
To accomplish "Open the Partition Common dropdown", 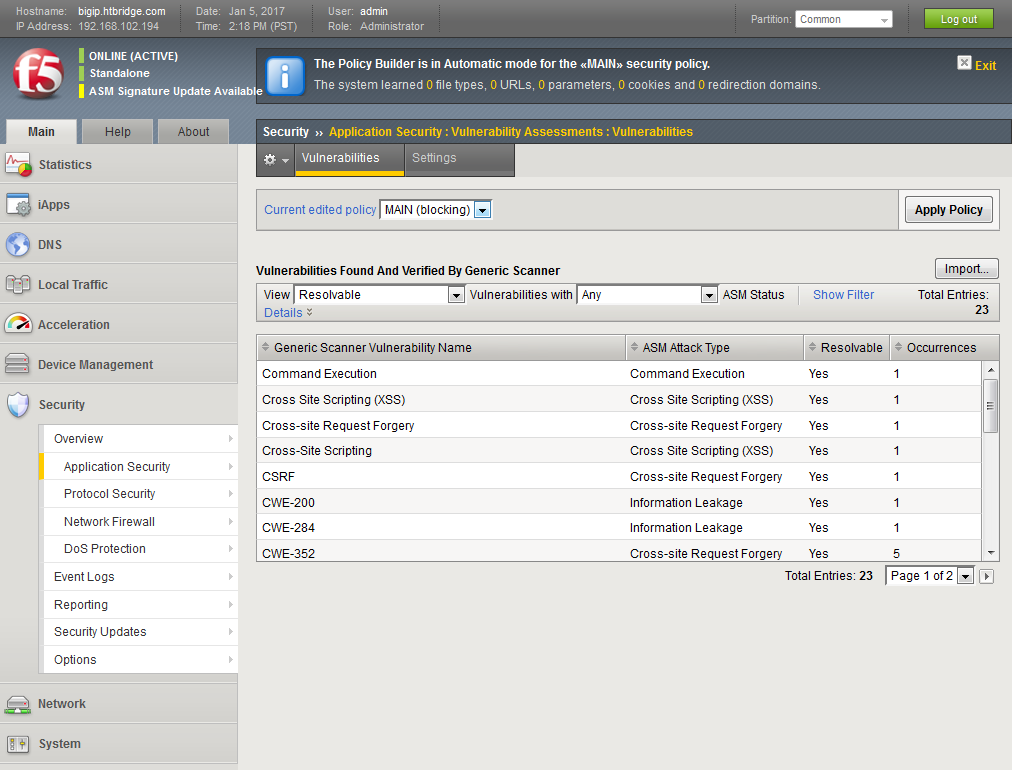I will [884, 20].
